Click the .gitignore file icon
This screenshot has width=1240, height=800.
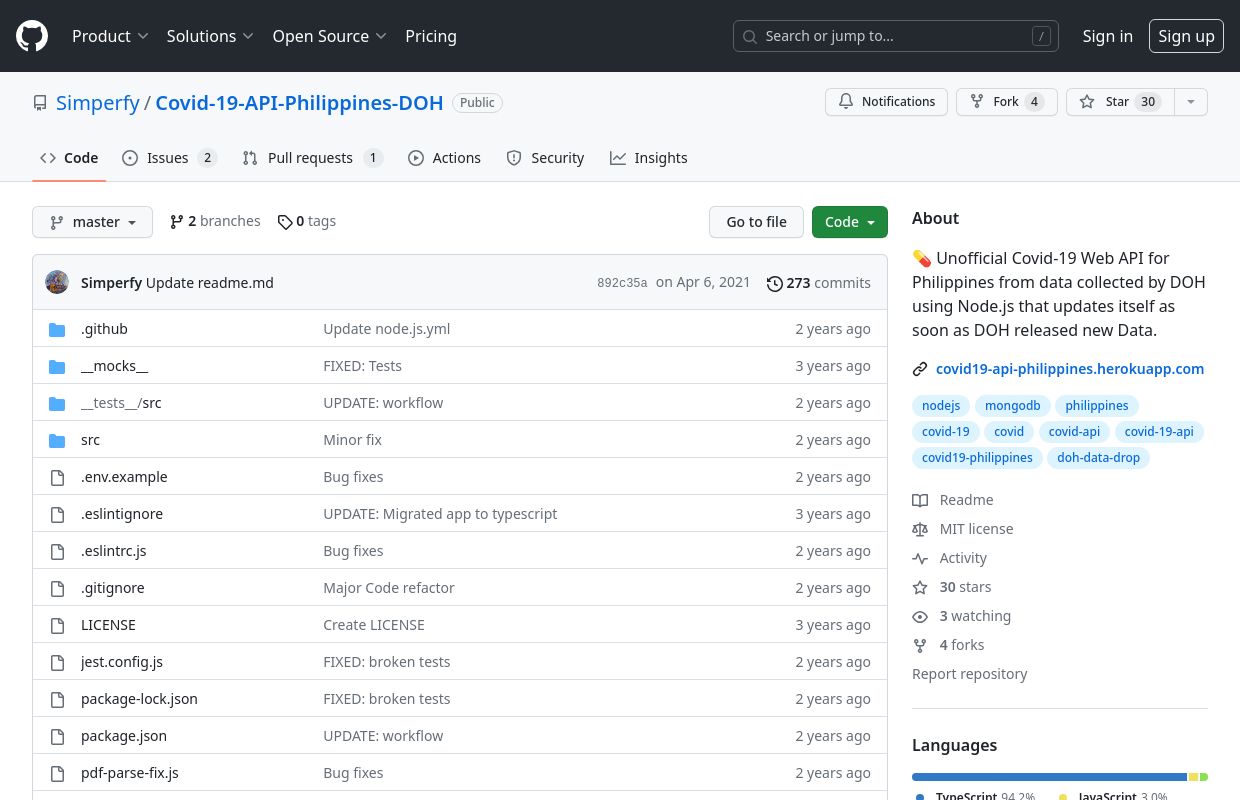57,588
